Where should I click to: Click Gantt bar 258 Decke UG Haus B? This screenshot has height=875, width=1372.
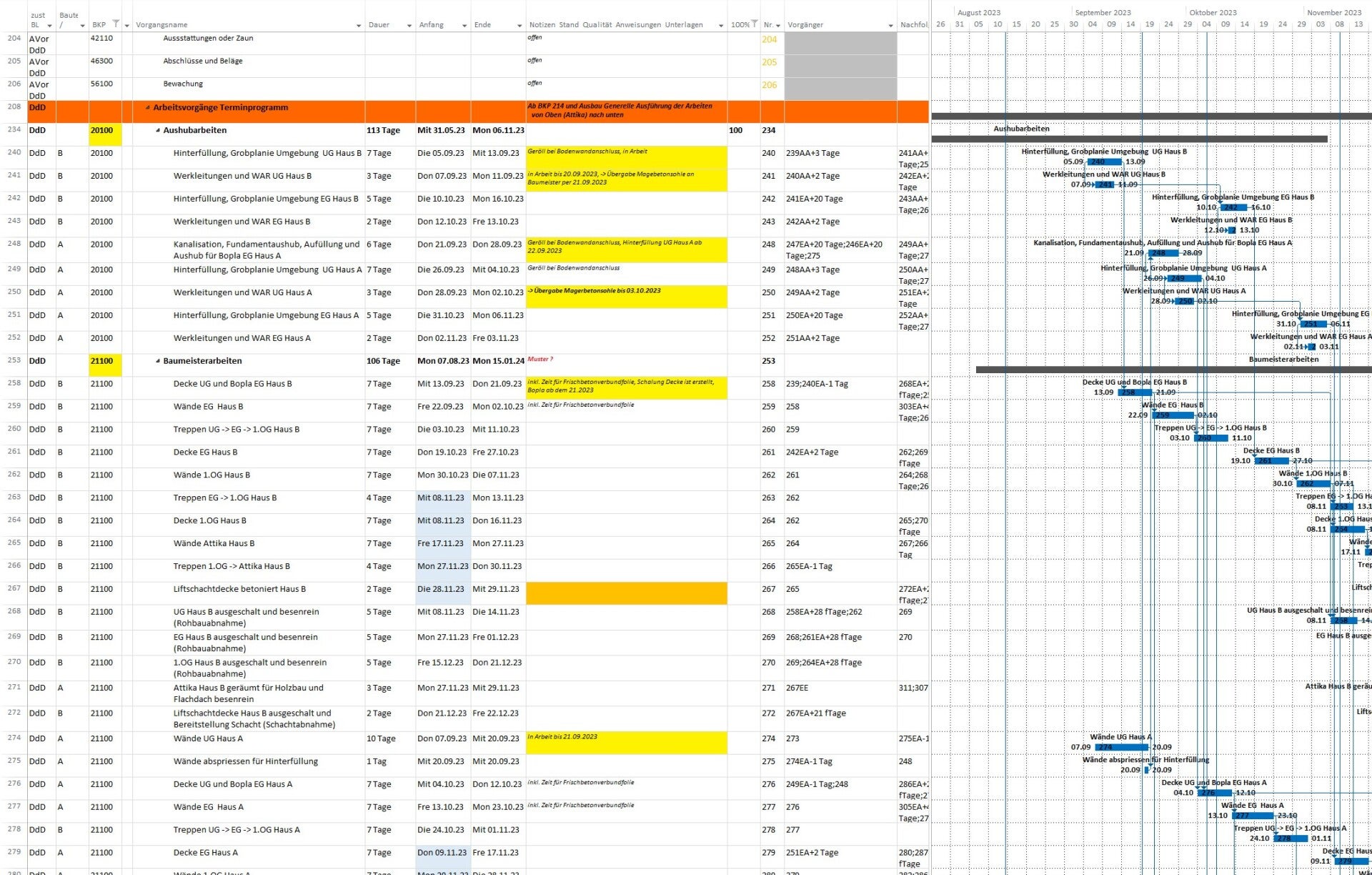coord(1135,392)
